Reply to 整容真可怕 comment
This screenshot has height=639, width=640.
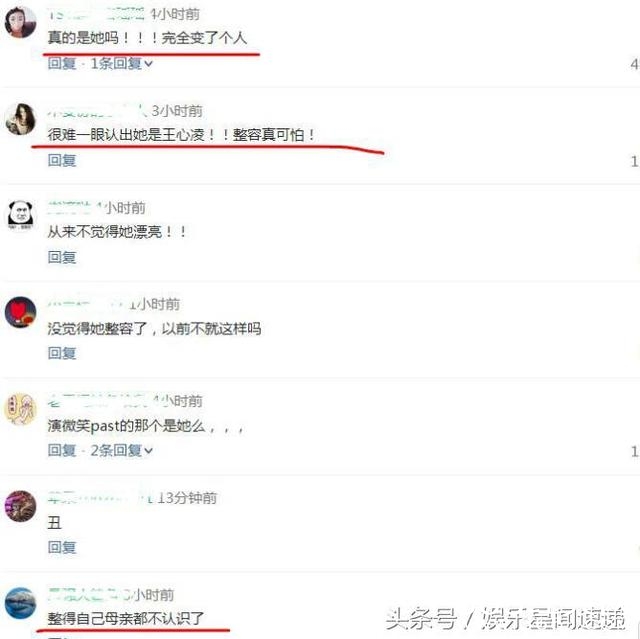pyautogui.click(x=62, y=160)
